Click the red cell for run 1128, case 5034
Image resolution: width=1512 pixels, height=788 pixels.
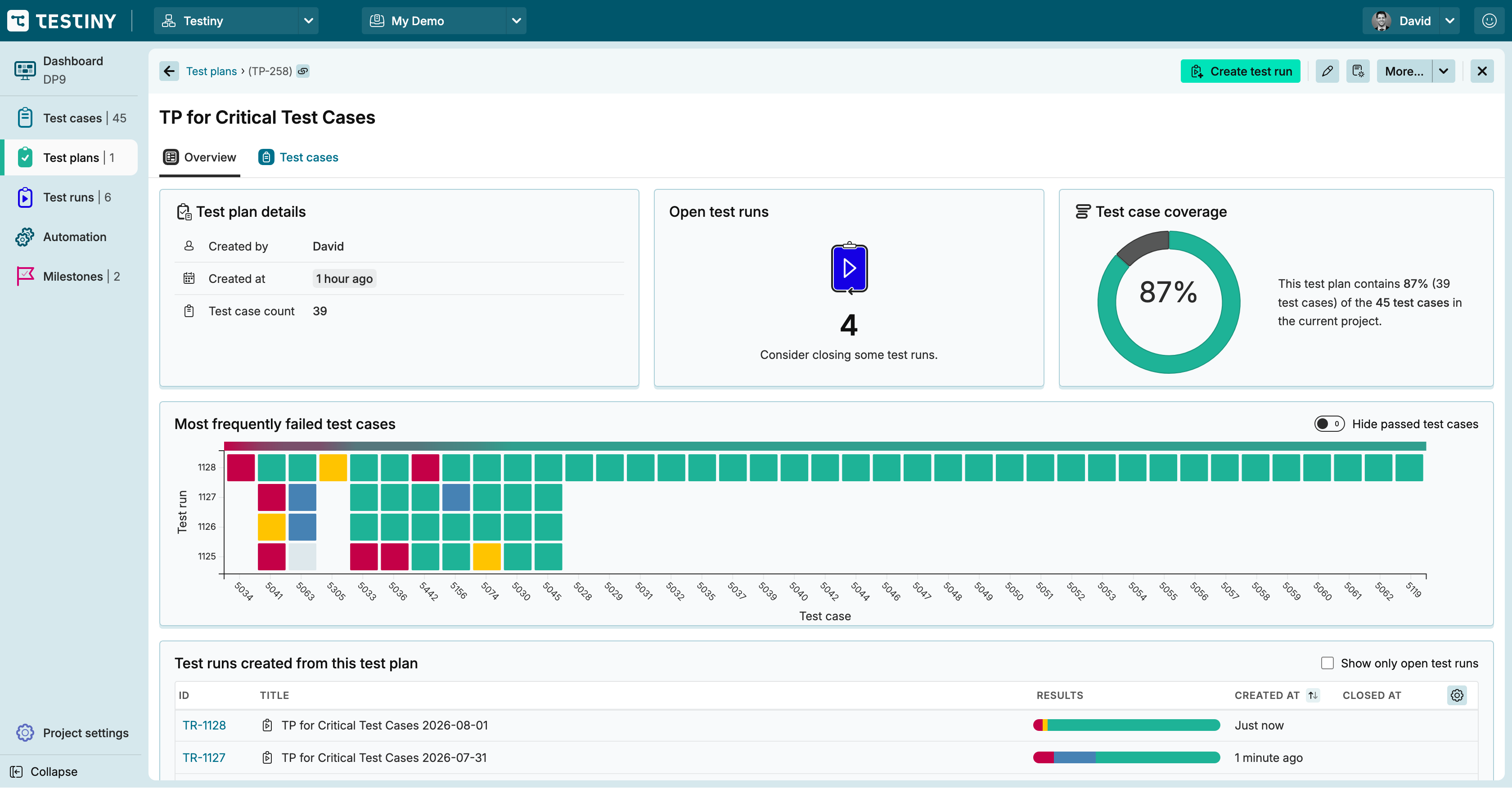coord(241,468)
